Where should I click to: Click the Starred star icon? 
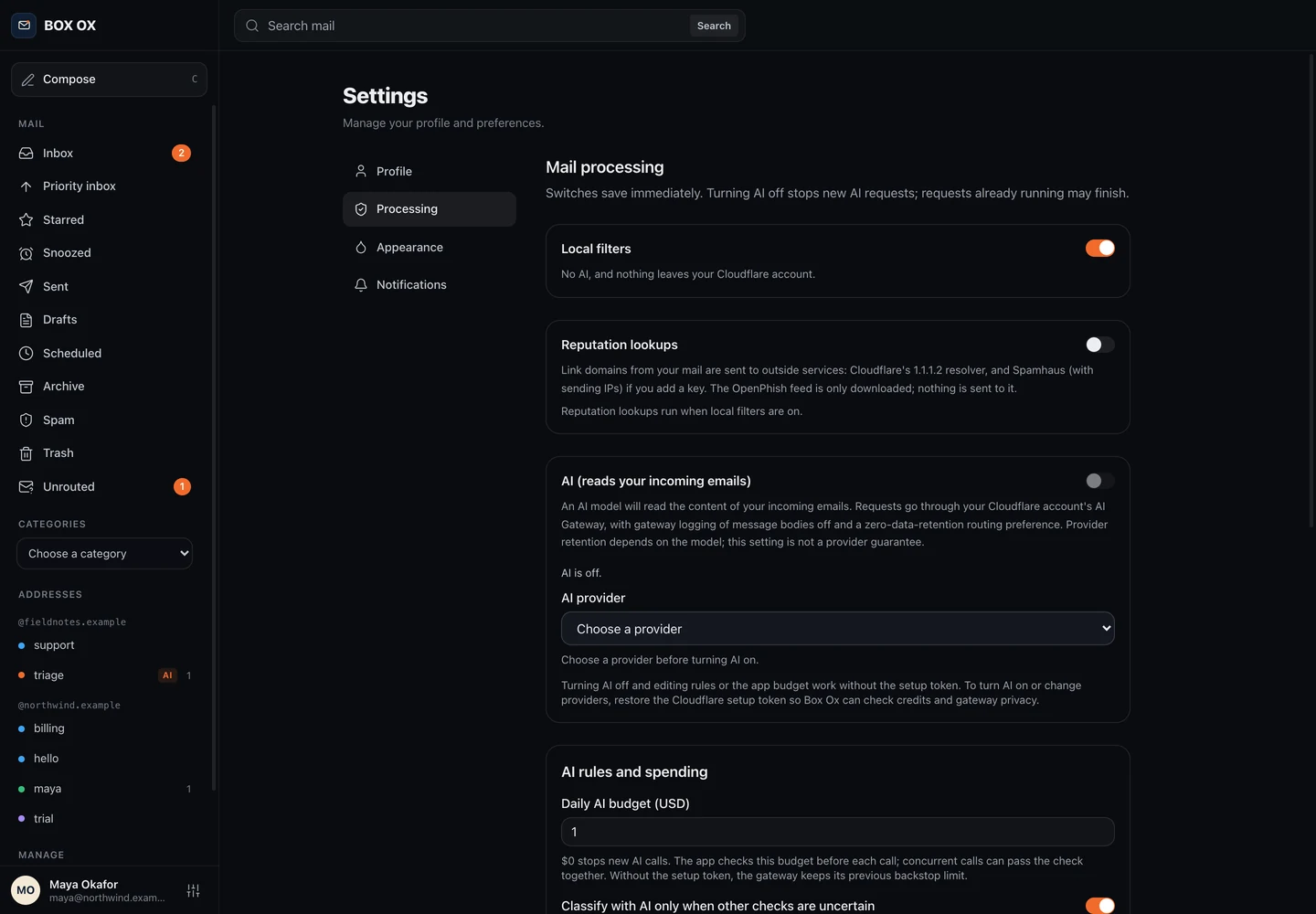[26, 220]
